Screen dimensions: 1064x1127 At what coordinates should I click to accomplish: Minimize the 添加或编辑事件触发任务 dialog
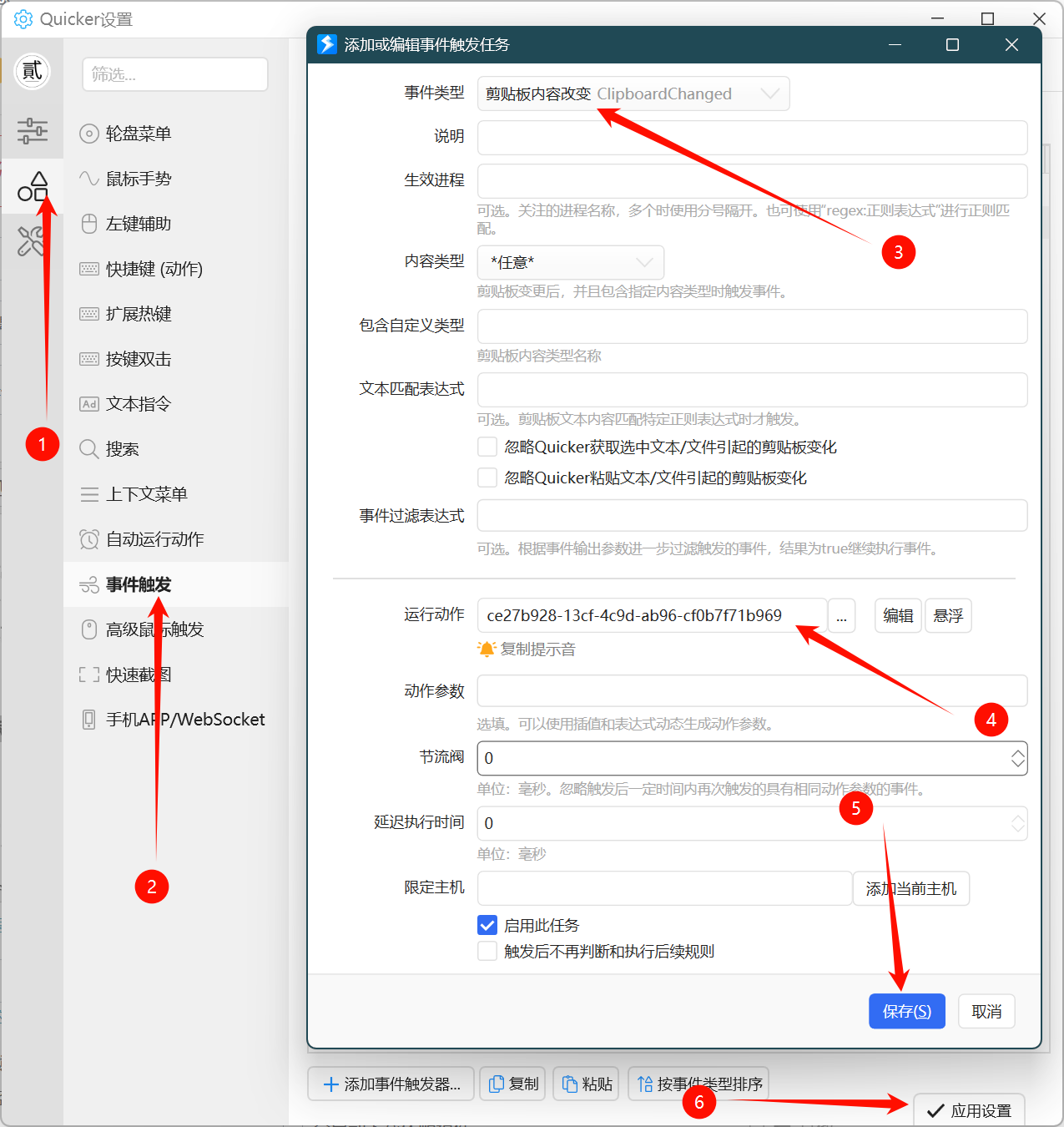895,45
